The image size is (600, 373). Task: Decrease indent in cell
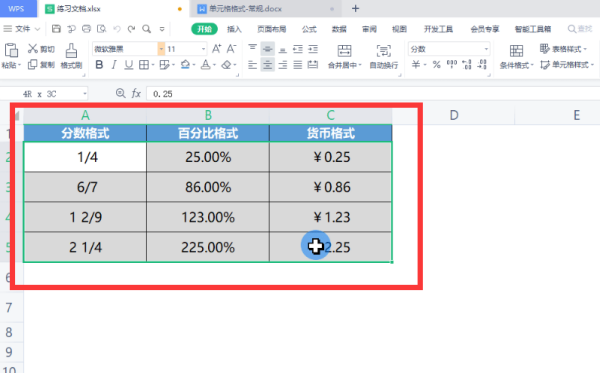(298, 49)
